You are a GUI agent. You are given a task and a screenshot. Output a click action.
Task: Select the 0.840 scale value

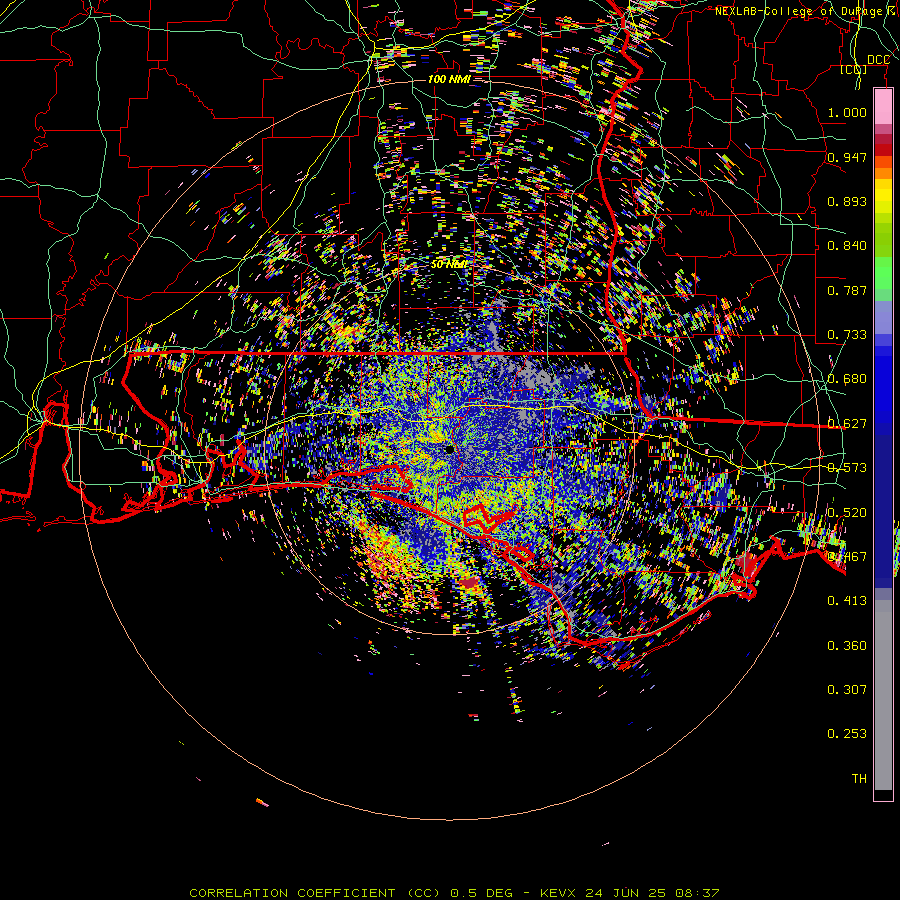(x=847, y=246)
